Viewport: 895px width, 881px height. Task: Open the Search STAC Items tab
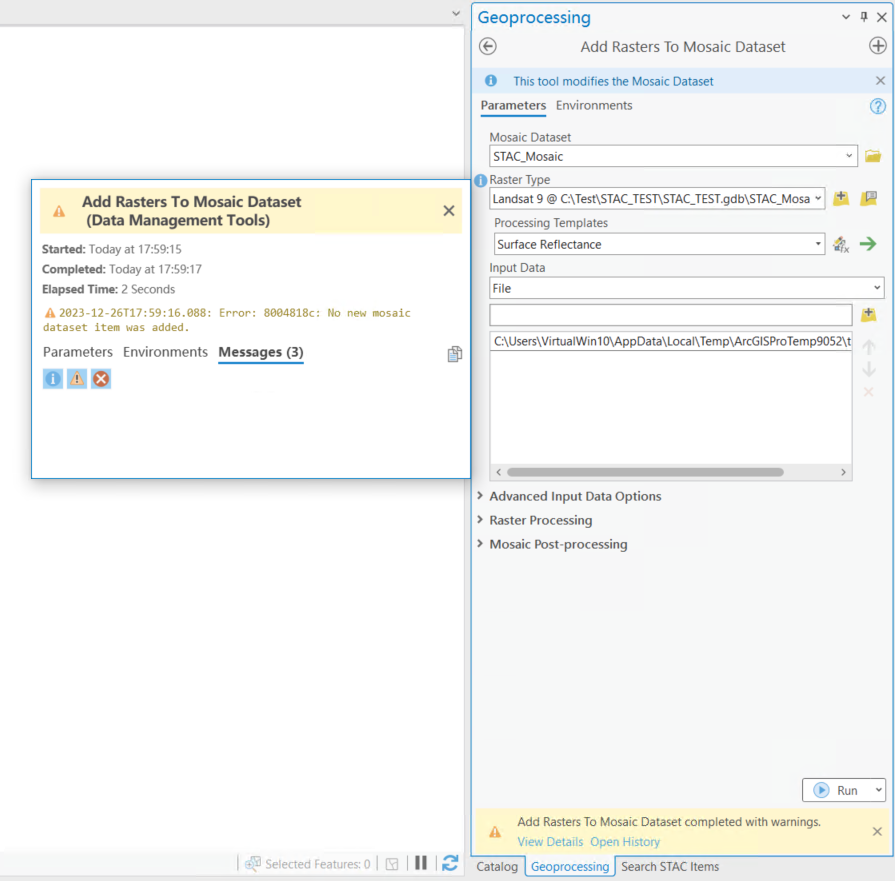[669, 866]
